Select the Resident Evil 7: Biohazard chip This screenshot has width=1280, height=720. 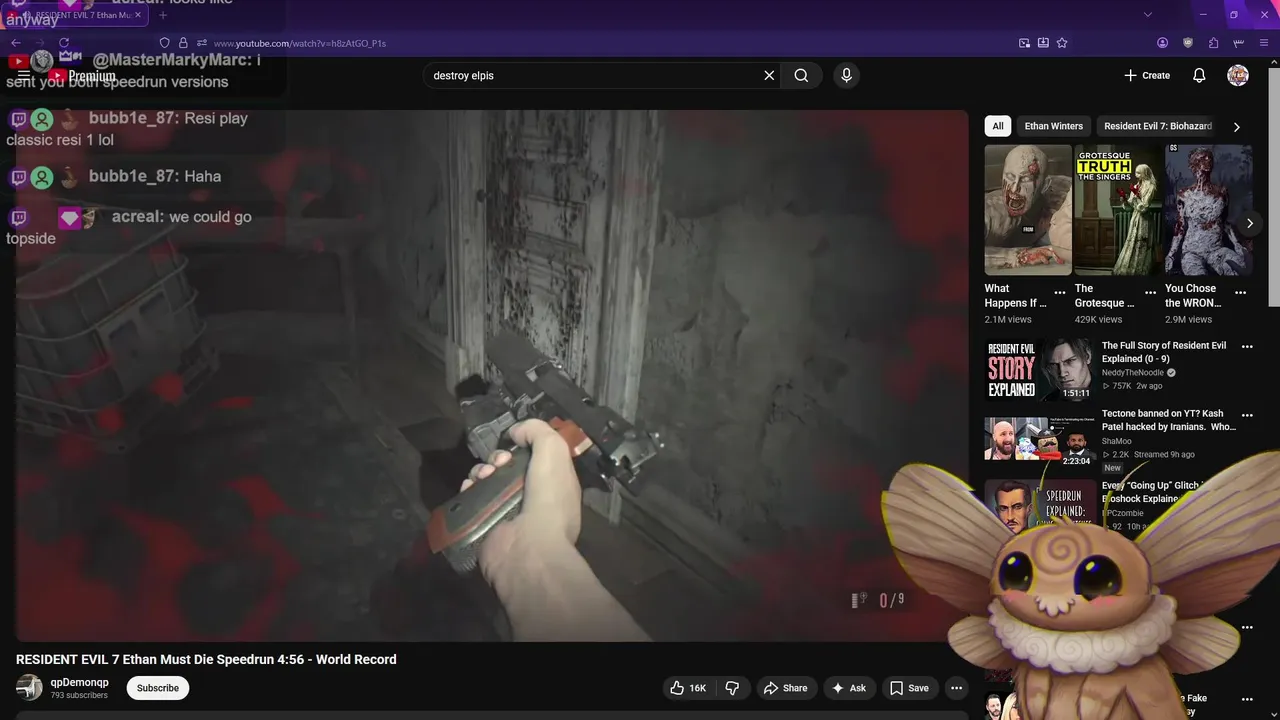(x=1157, y=126)
